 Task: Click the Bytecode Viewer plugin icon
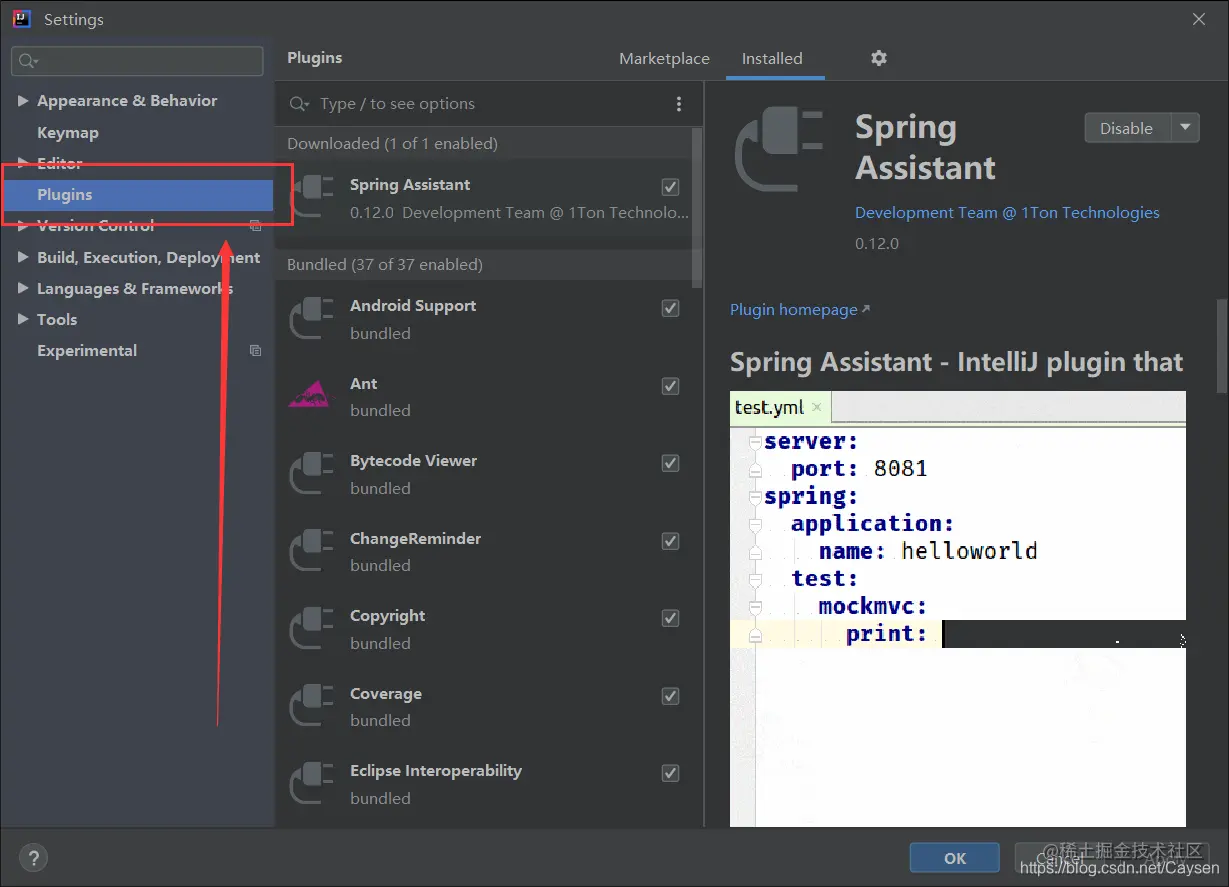[312, 474]
